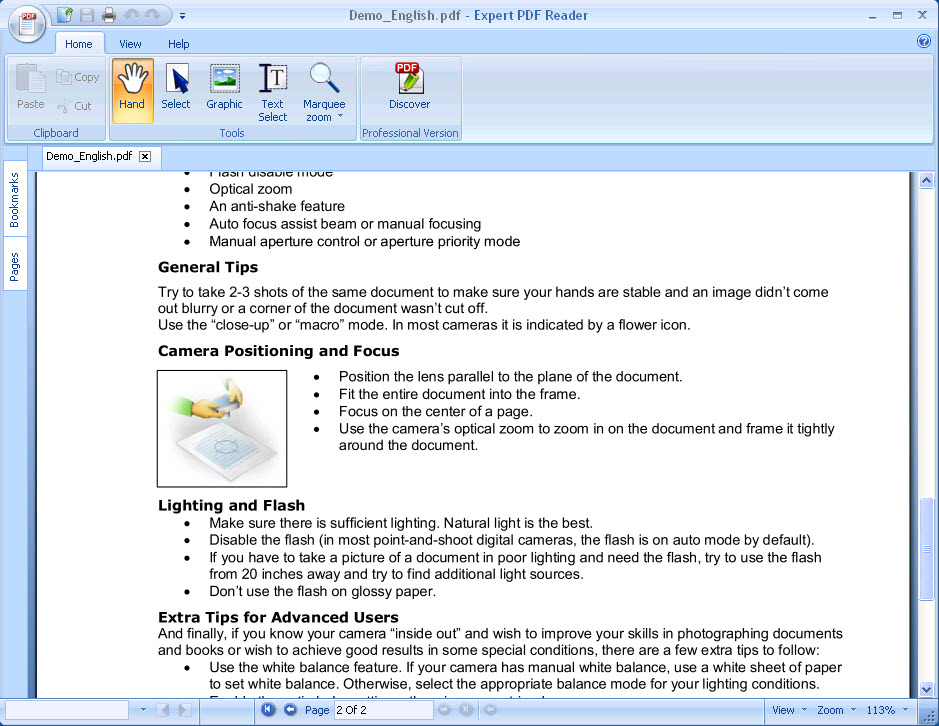This screenshot has width=939, height=726.
Task: Choose the Marquee zoom magnifier tool
Action: pos(324,86)
